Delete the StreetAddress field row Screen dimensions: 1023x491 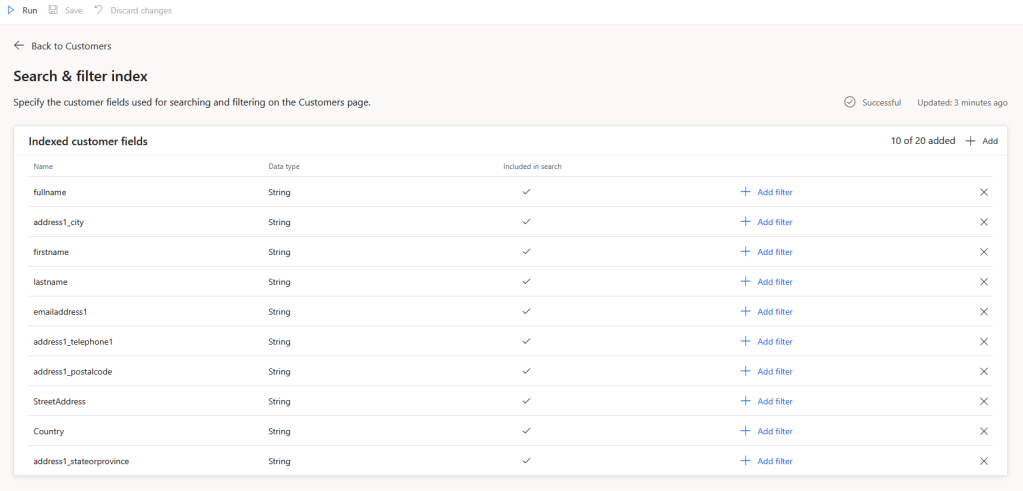click(983, 401)
